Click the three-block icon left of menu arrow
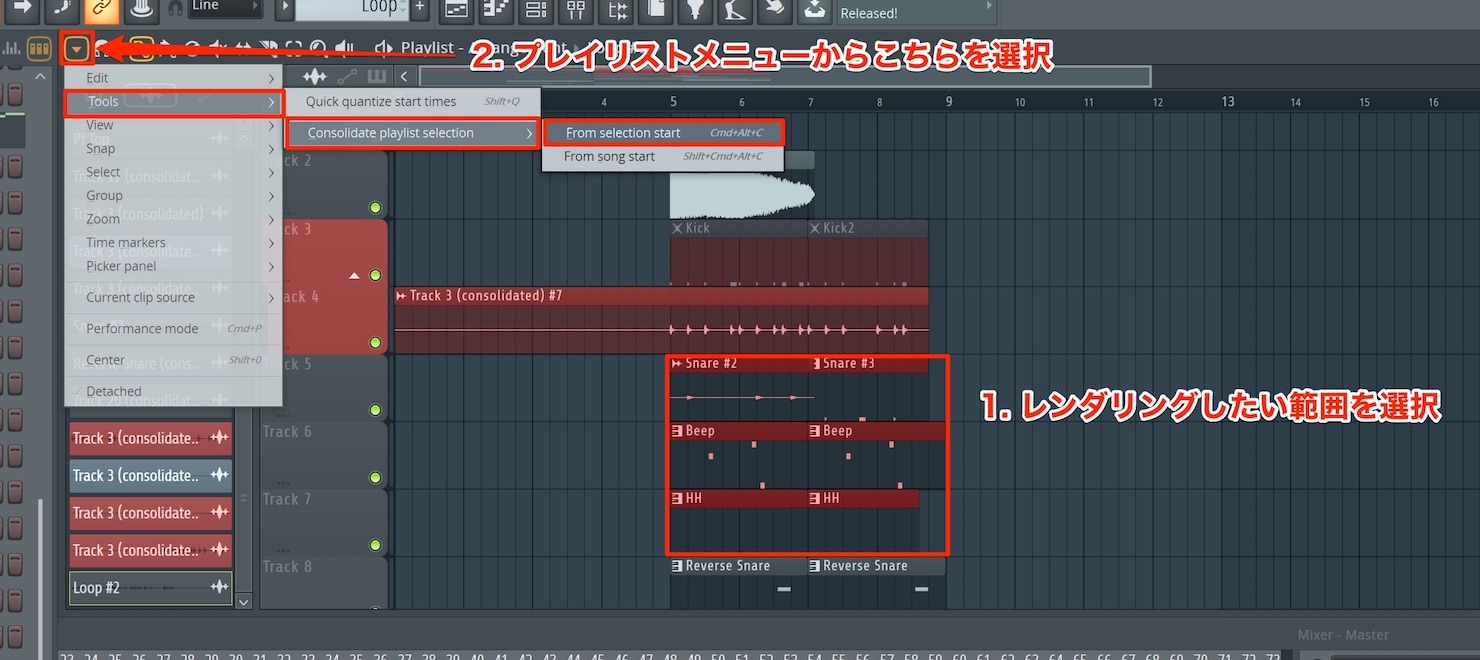 click(39, 48)
